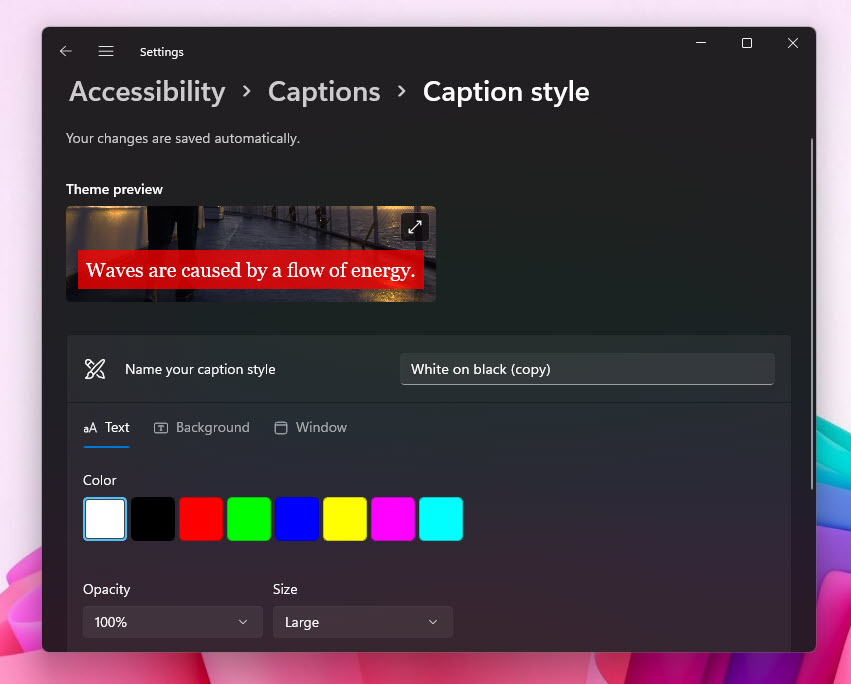Open the Opacity dropdown showing 100%
Image resolution: width=851 pixels, height=684 pixels.
[x=173, y=622]
